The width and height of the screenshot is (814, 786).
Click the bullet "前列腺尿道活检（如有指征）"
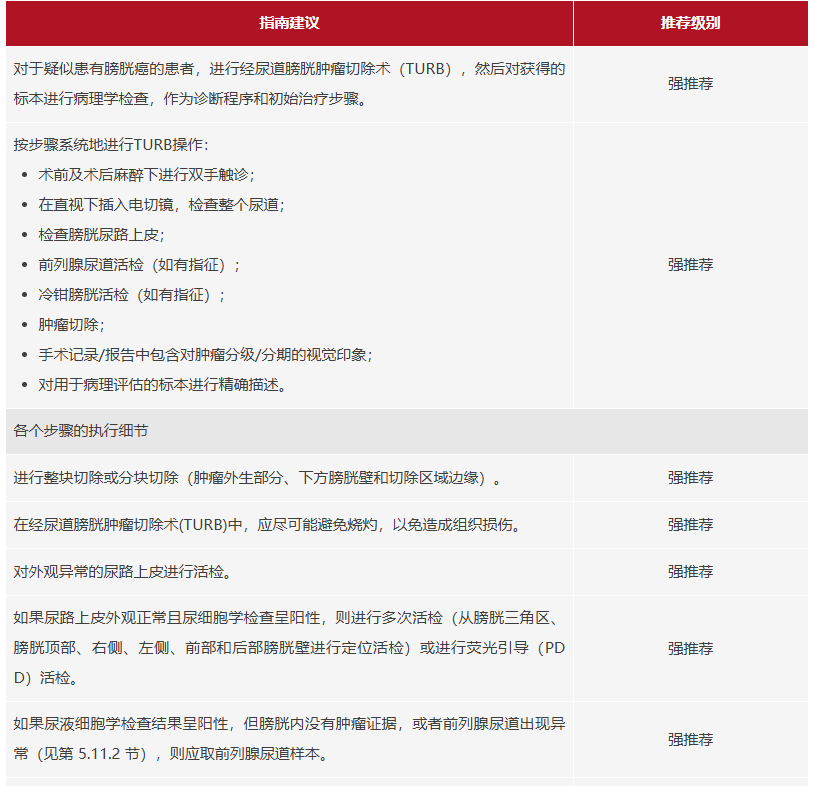(x=139, y=265)
